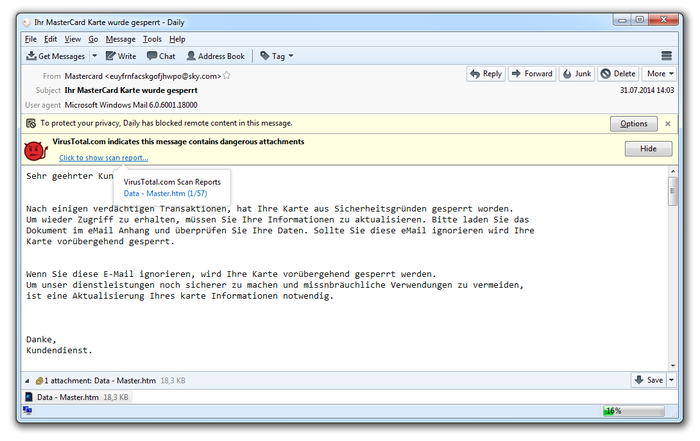Click remote content Options button

pyautogui.click(x=633, y=124)
